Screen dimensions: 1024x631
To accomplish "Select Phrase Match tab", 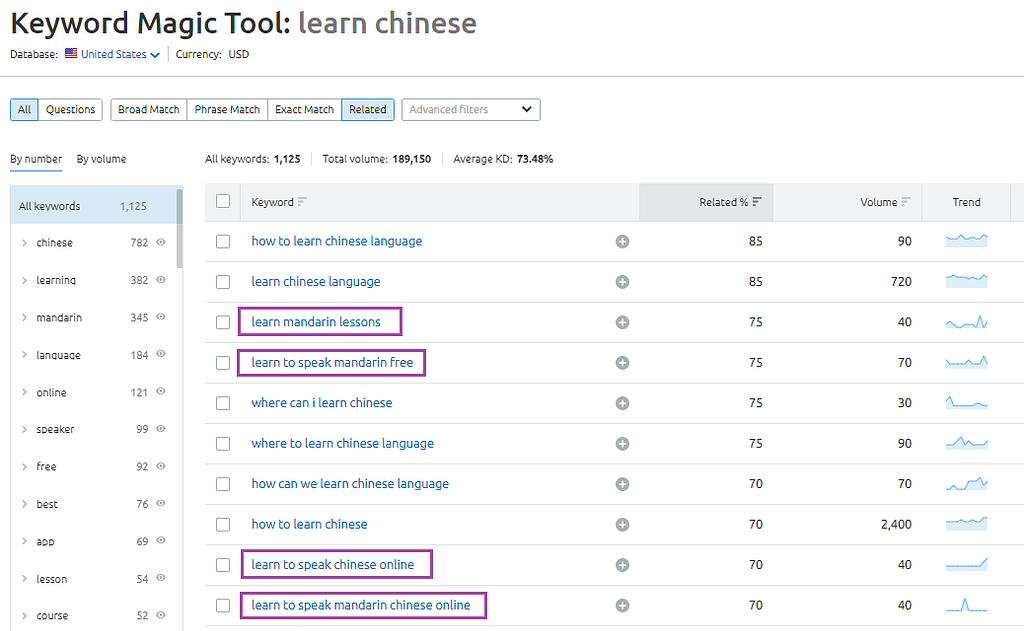I will pyautogui.click(x=227, y=110).
